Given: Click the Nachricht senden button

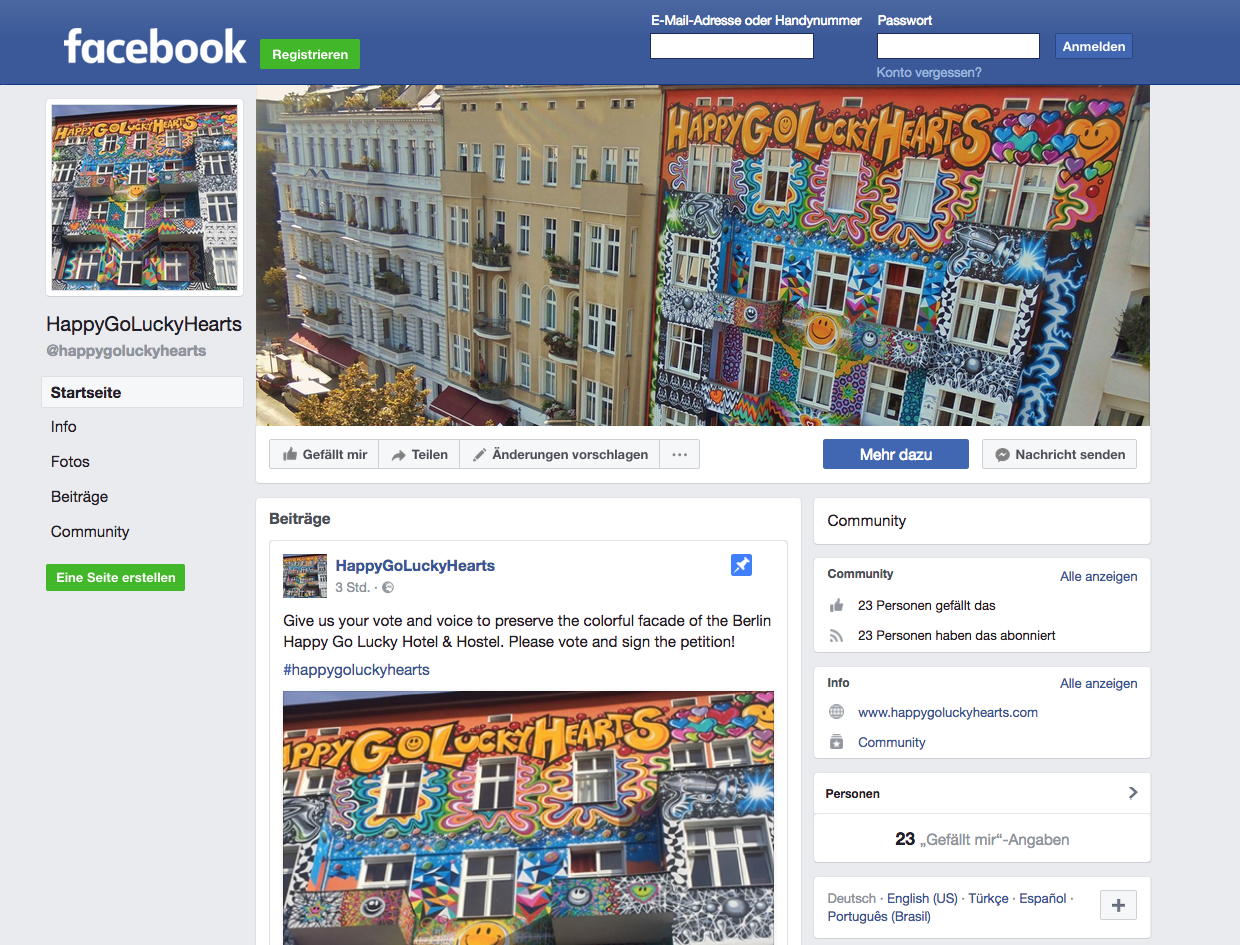Looking at the screenshot, I should 1059,454.
